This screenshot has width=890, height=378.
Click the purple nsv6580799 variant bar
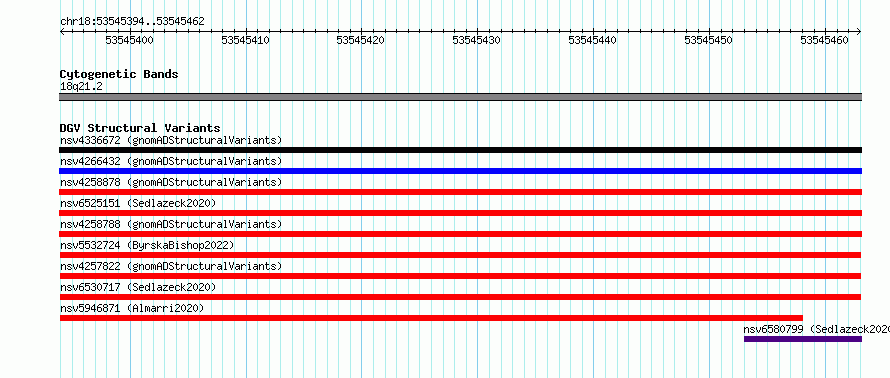tap(803, 339)
